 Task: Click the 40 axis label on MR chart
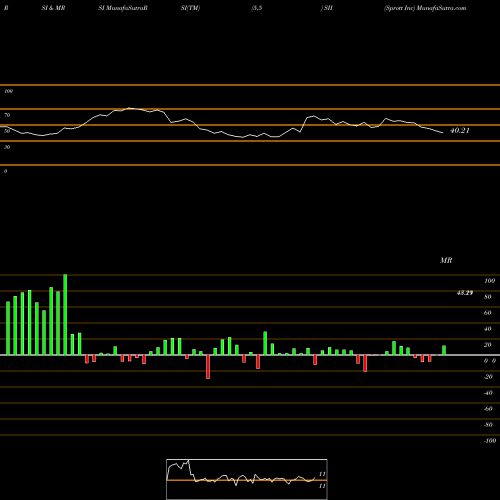click(488, 329)
